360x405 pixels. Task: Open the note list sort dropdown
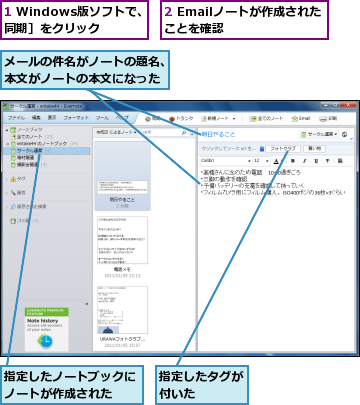pyautogui.click(x=116, y=132)
